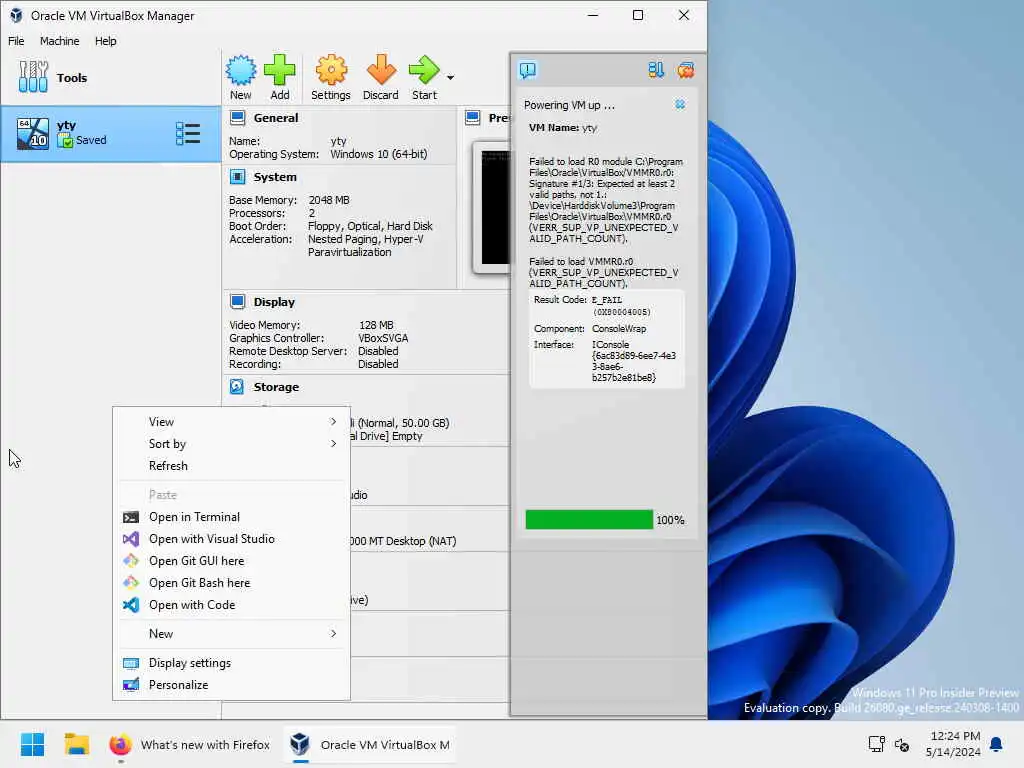Image resolution: width=1024 pixels, height=768 pixels.
Task: Click the Failed to load VMMR0.r0 message
Action: (603, 272)
